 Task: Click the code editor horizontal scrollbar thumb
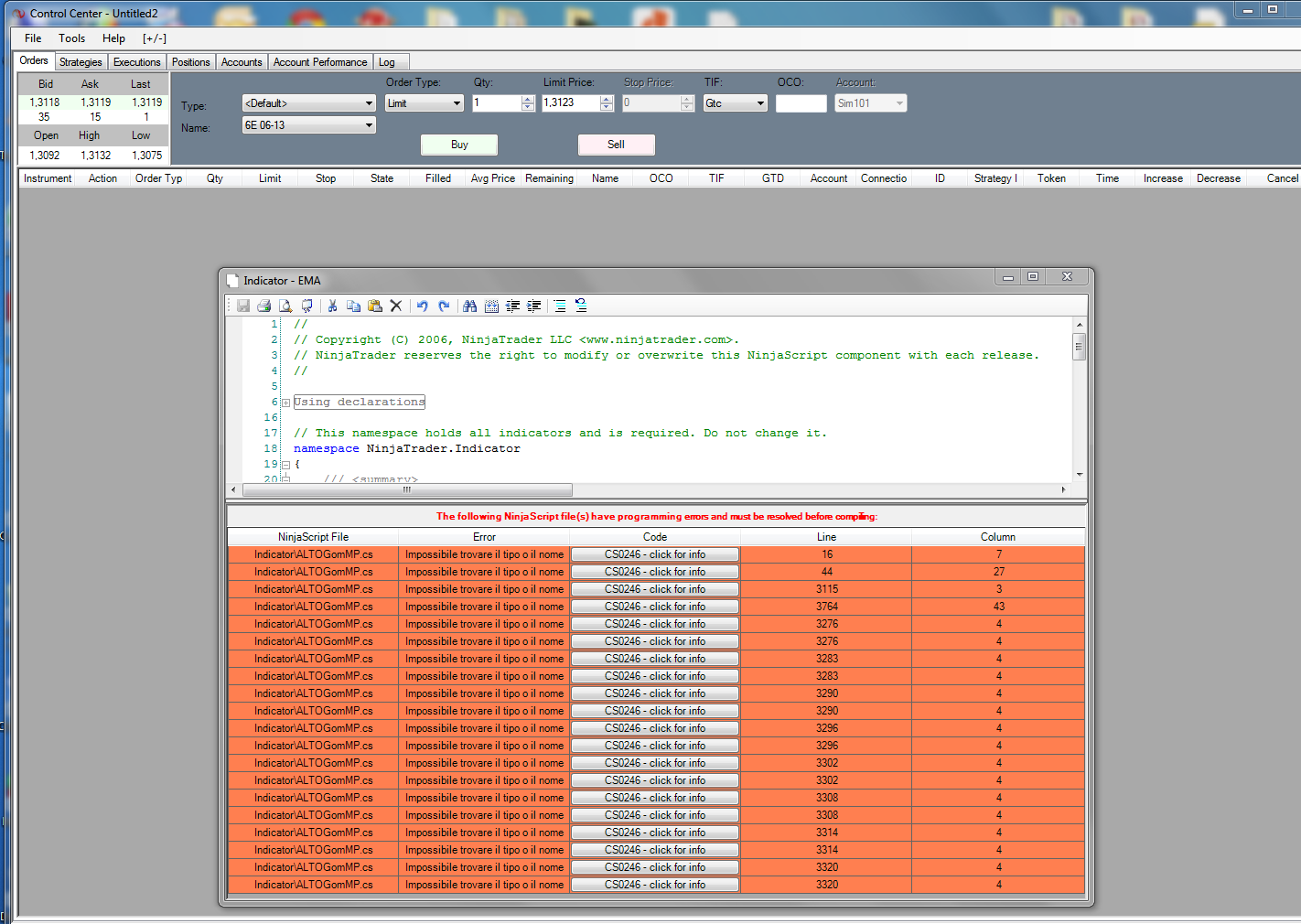pyautogui.click(x=407, y=490)
